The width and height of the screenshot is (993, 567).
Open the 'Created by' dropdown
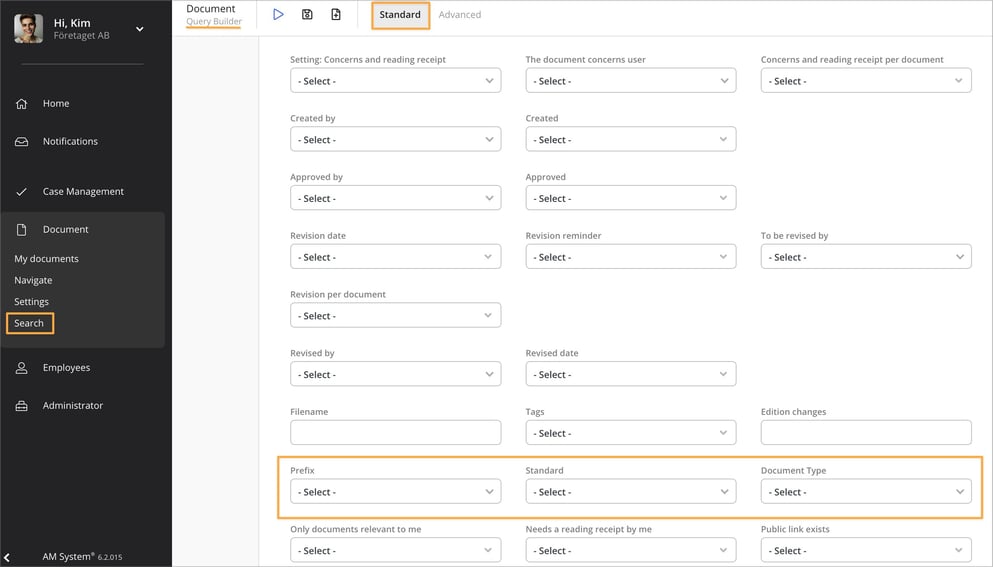[x=396, y=139]
